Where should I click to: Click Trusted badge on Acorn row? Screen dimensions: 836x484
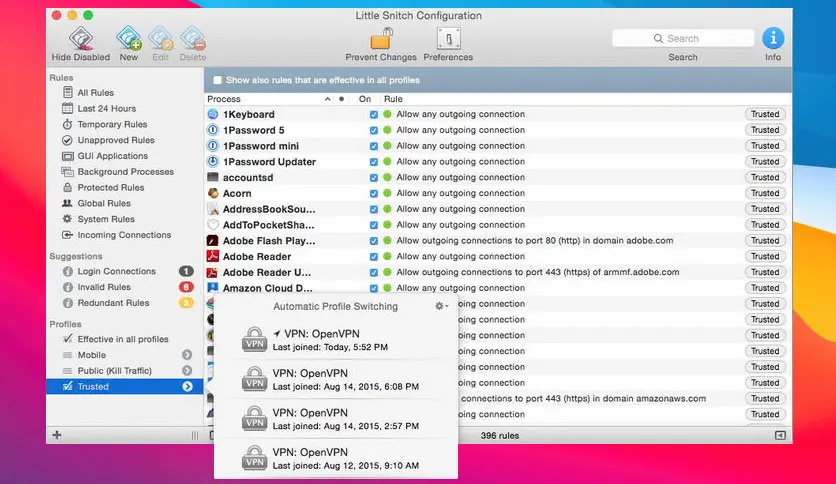click(765, 193)
